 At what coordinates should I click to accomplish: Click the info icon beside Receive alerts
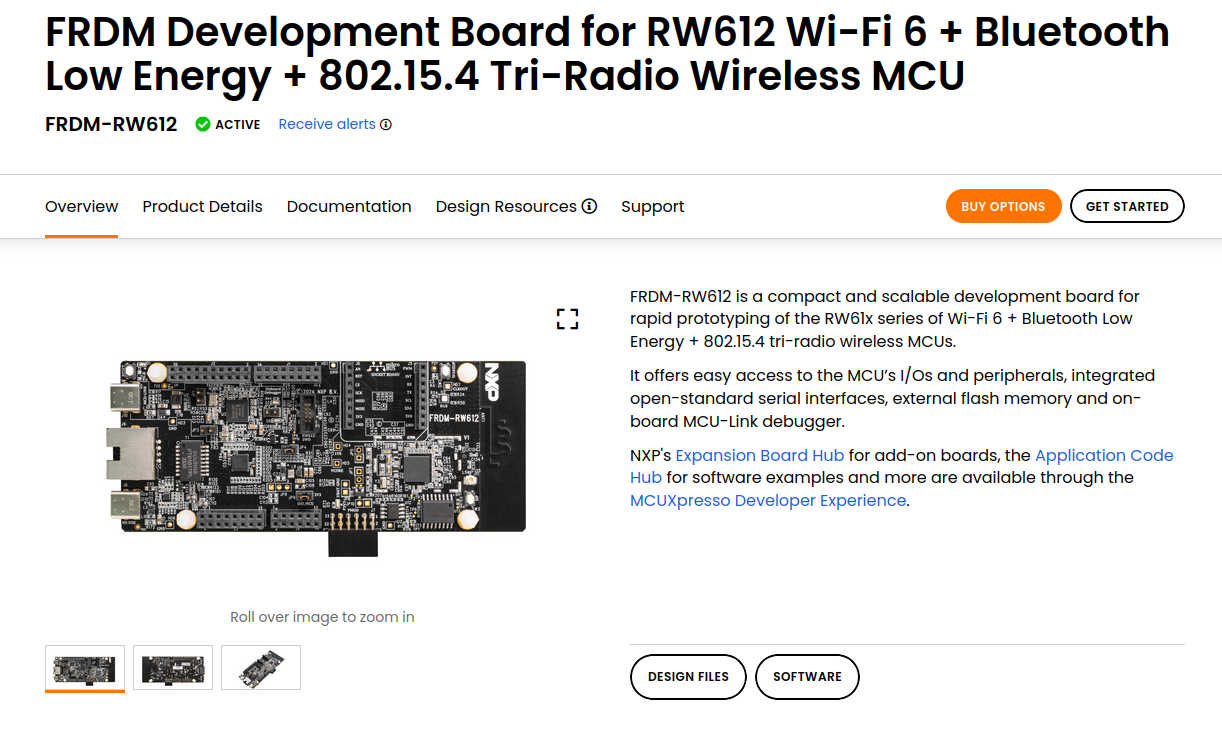point(386,125)
